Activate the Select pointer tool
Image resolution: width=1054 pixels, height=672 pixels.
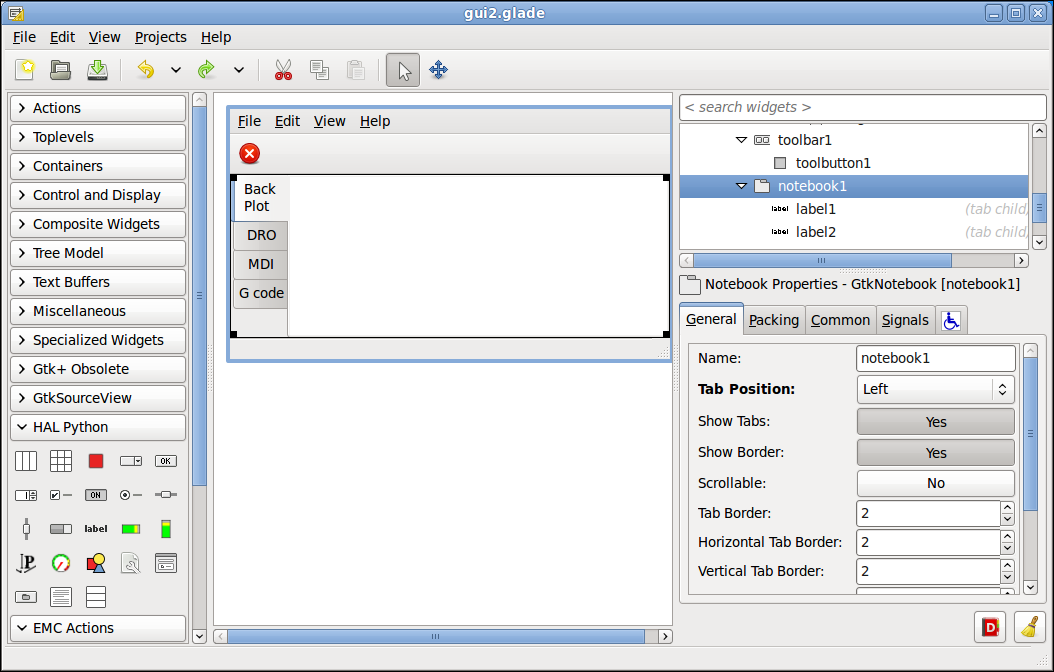(403, 70)
